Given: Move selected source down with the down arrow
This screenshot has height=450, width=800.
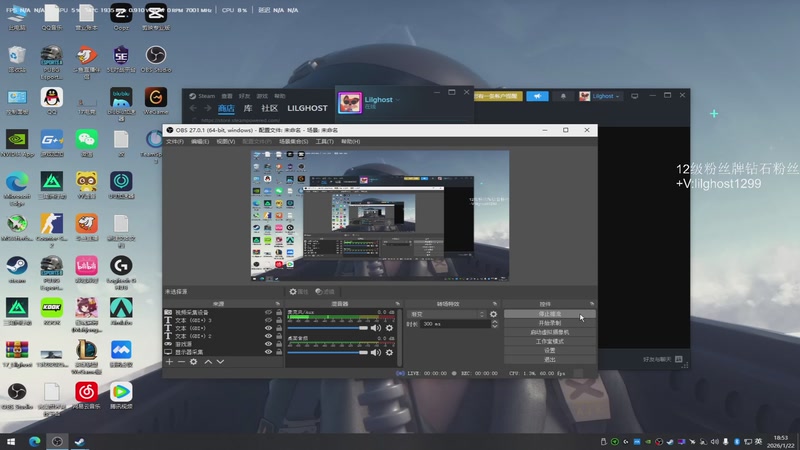Looking at the screenshot, I should click(x=220, y=362).
